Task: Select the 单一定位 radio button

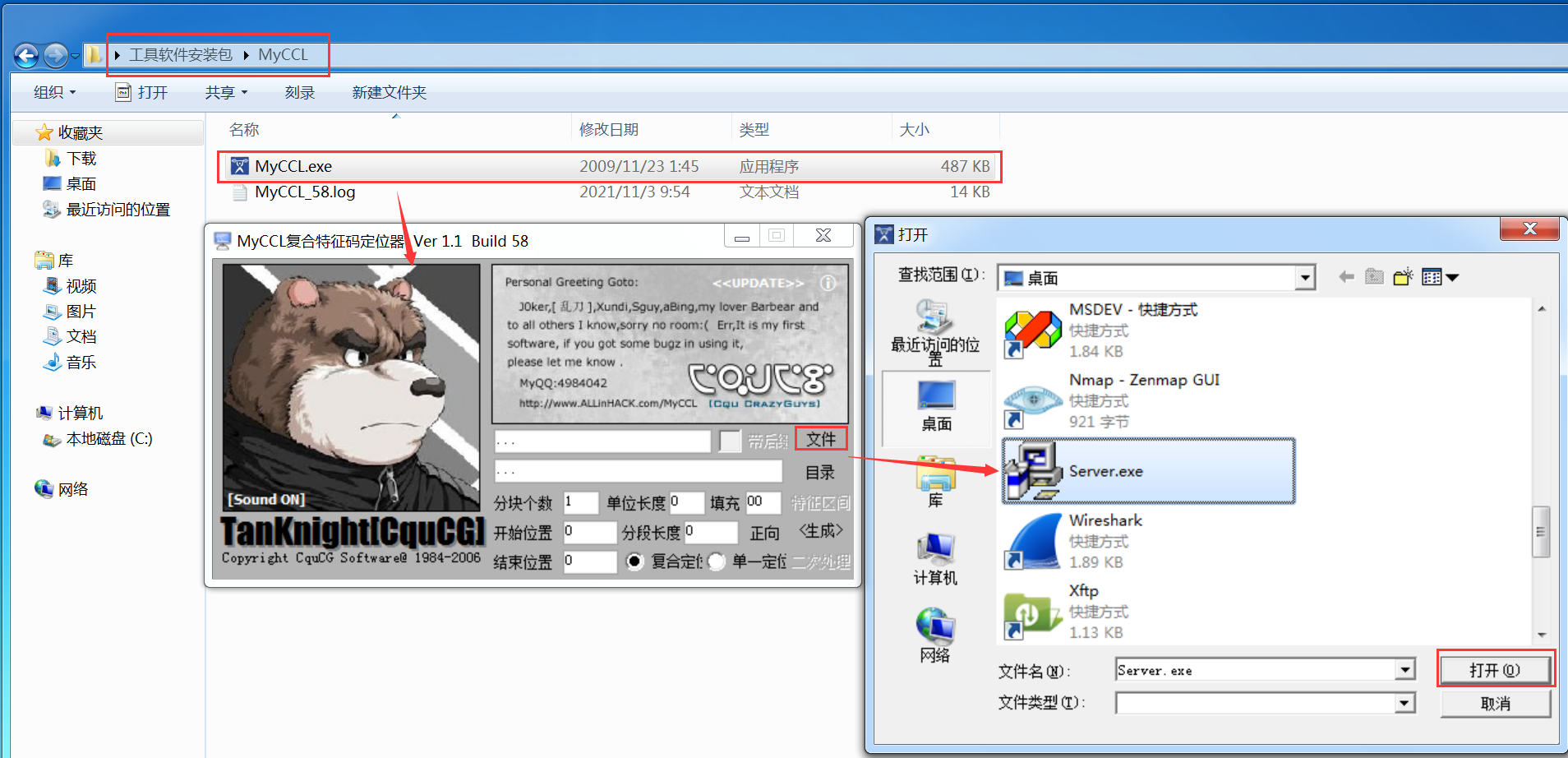Action: [x=717, y=562]
